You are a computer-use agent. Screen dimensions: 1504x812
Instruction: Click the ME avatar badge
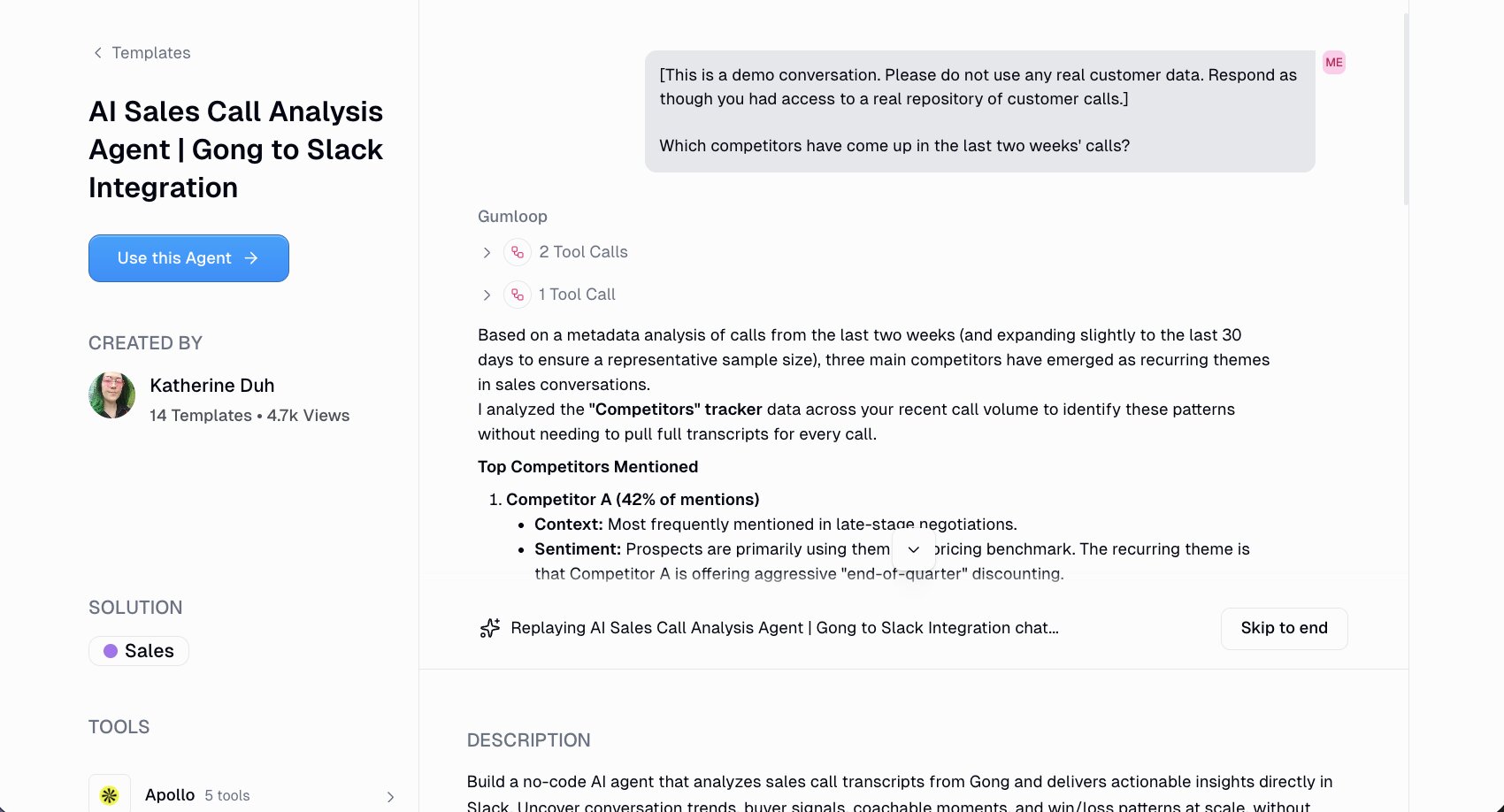click(1334, 62)
